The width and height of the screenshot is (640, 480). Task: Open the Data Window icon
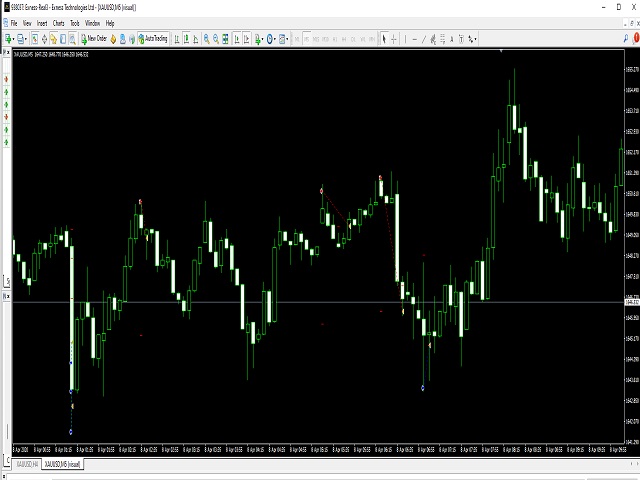point(44,39)
